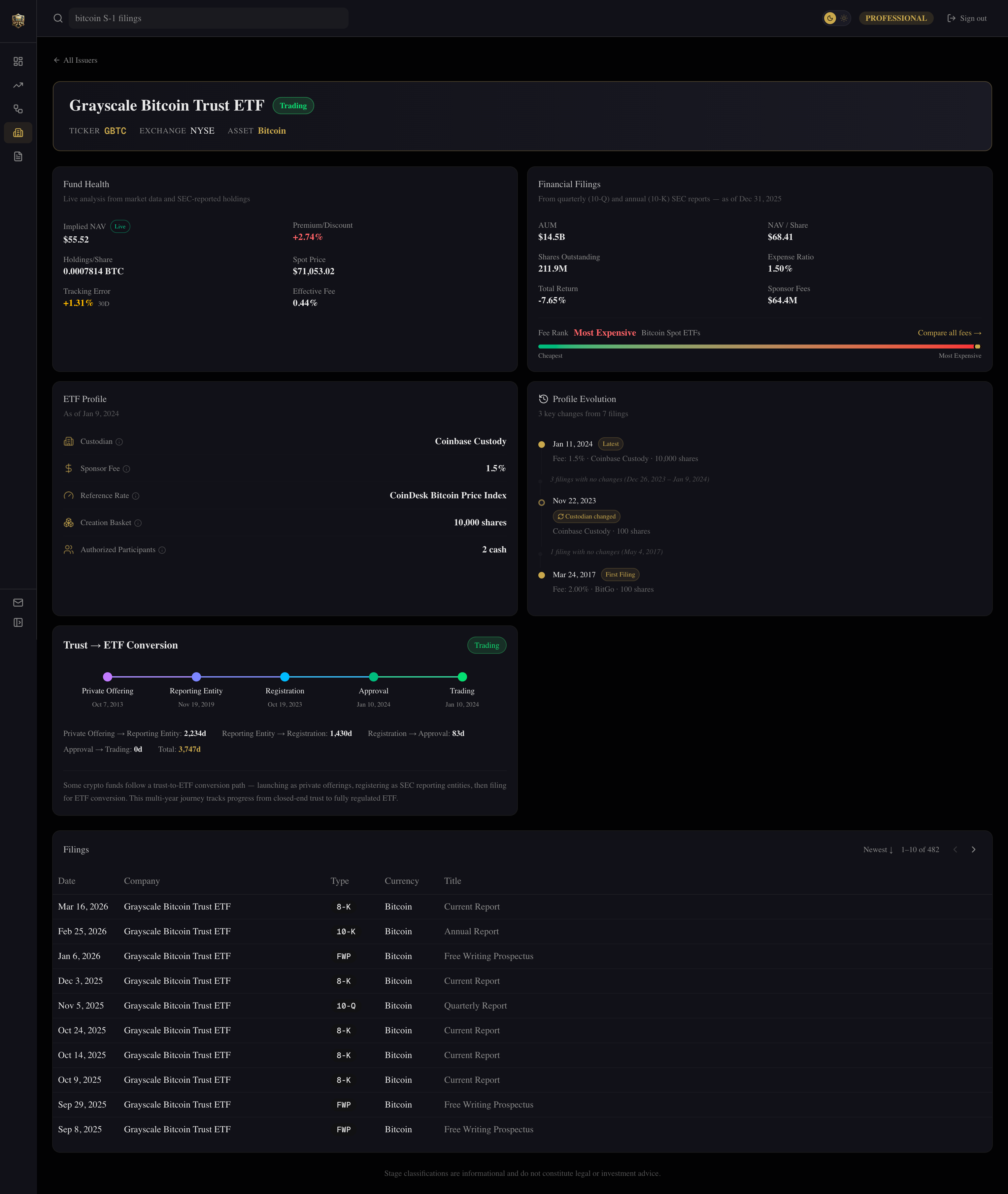Open Compare all fees link

pos(949,333)
